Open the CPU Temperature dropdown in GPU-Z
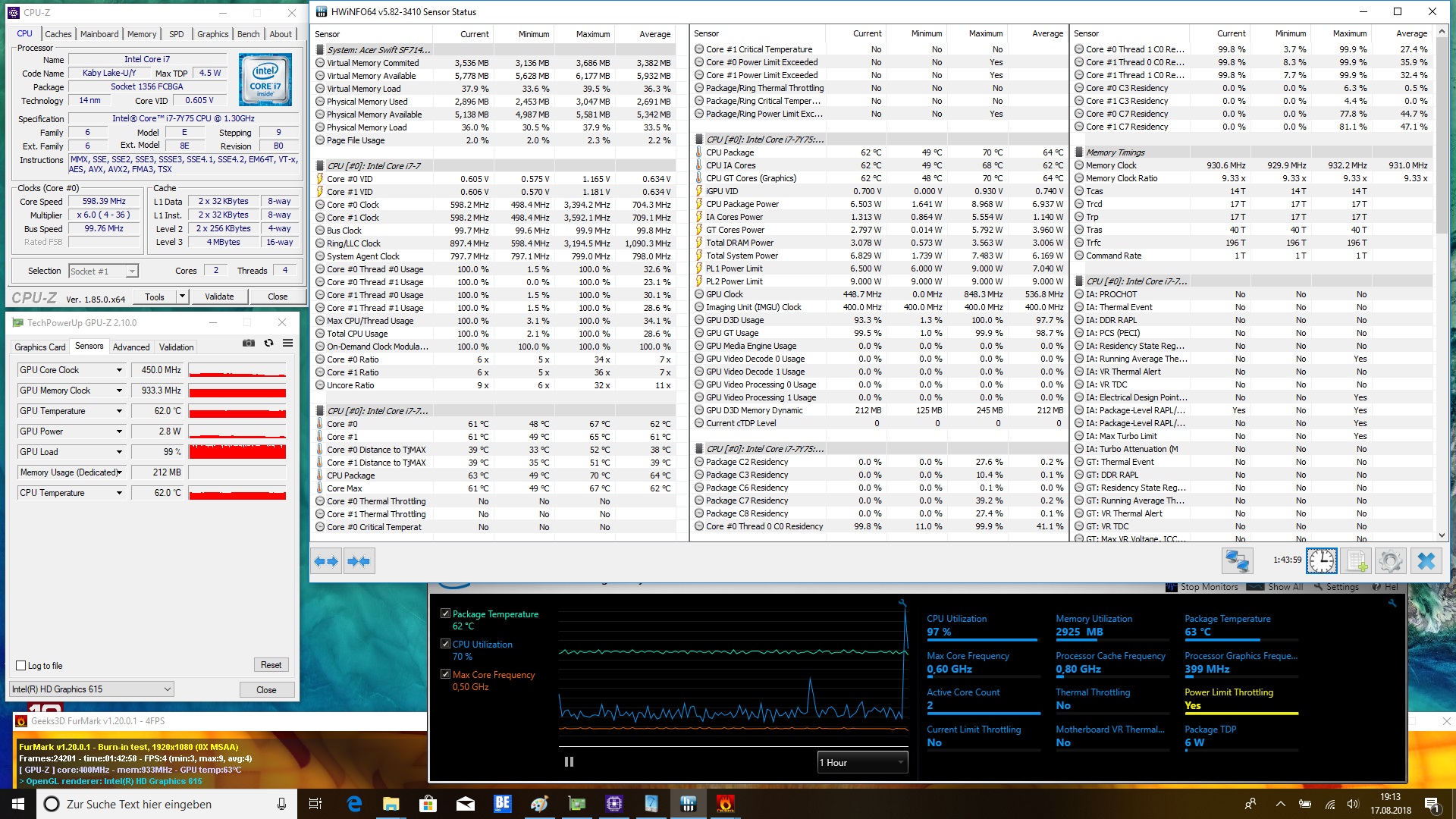The height and width of the screenshot is (819, 1456). 119,493
